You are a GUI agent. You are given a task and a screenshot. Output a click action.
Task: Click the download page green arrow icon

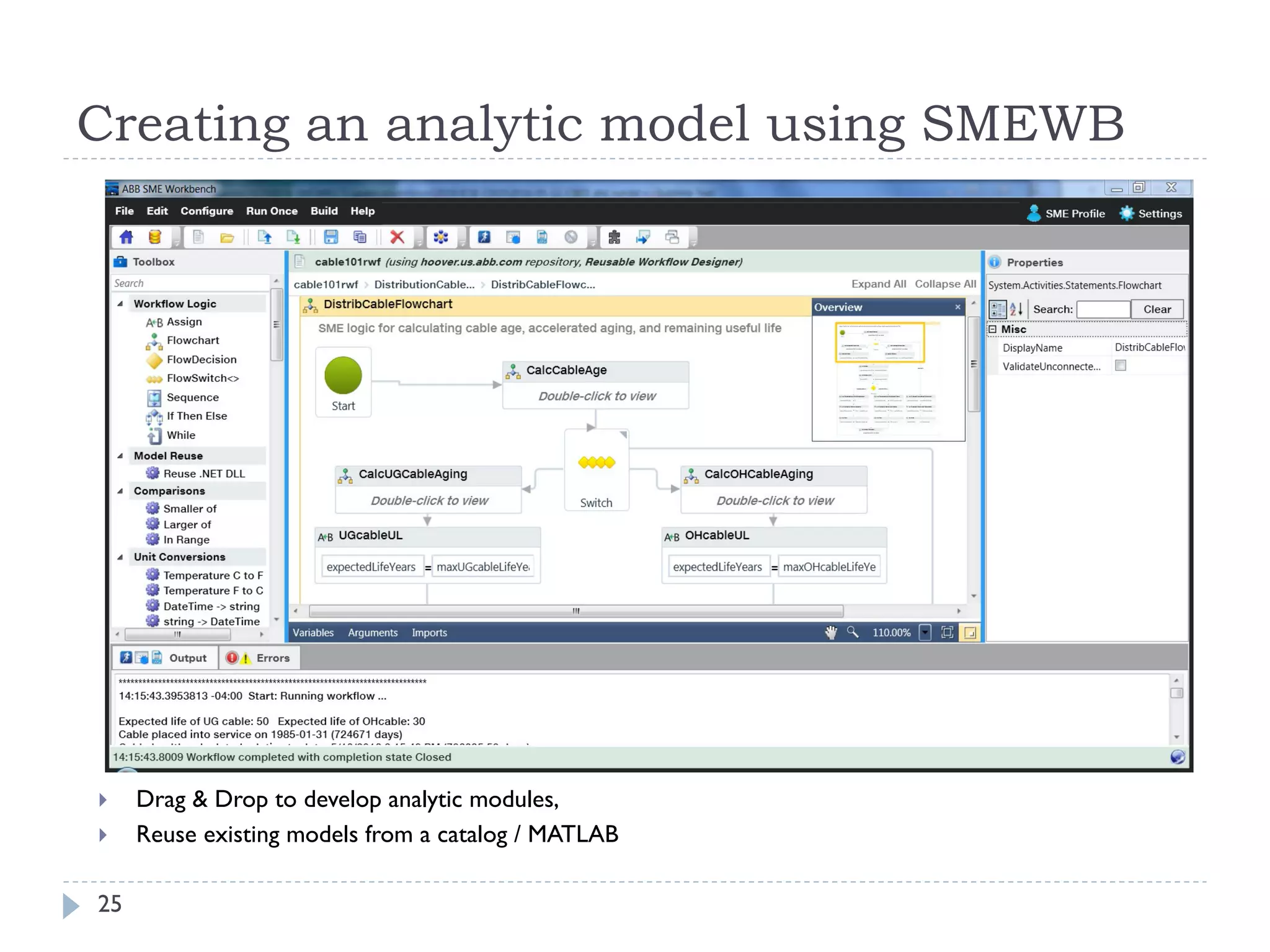(x=293, y=237)
